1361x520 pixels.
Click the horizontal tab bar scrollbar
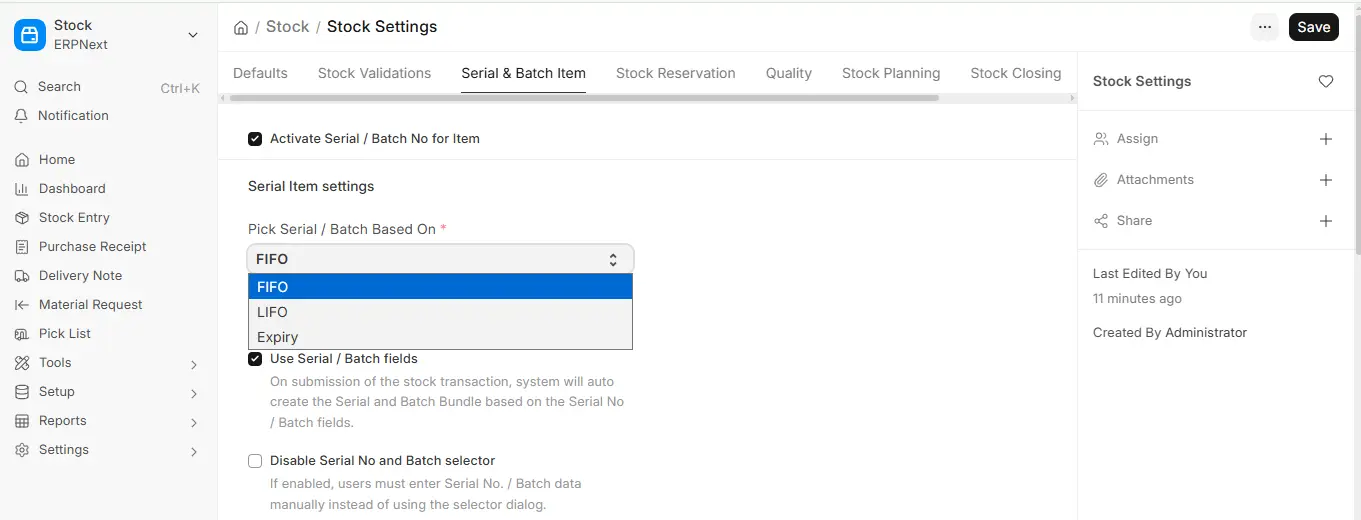584,98
